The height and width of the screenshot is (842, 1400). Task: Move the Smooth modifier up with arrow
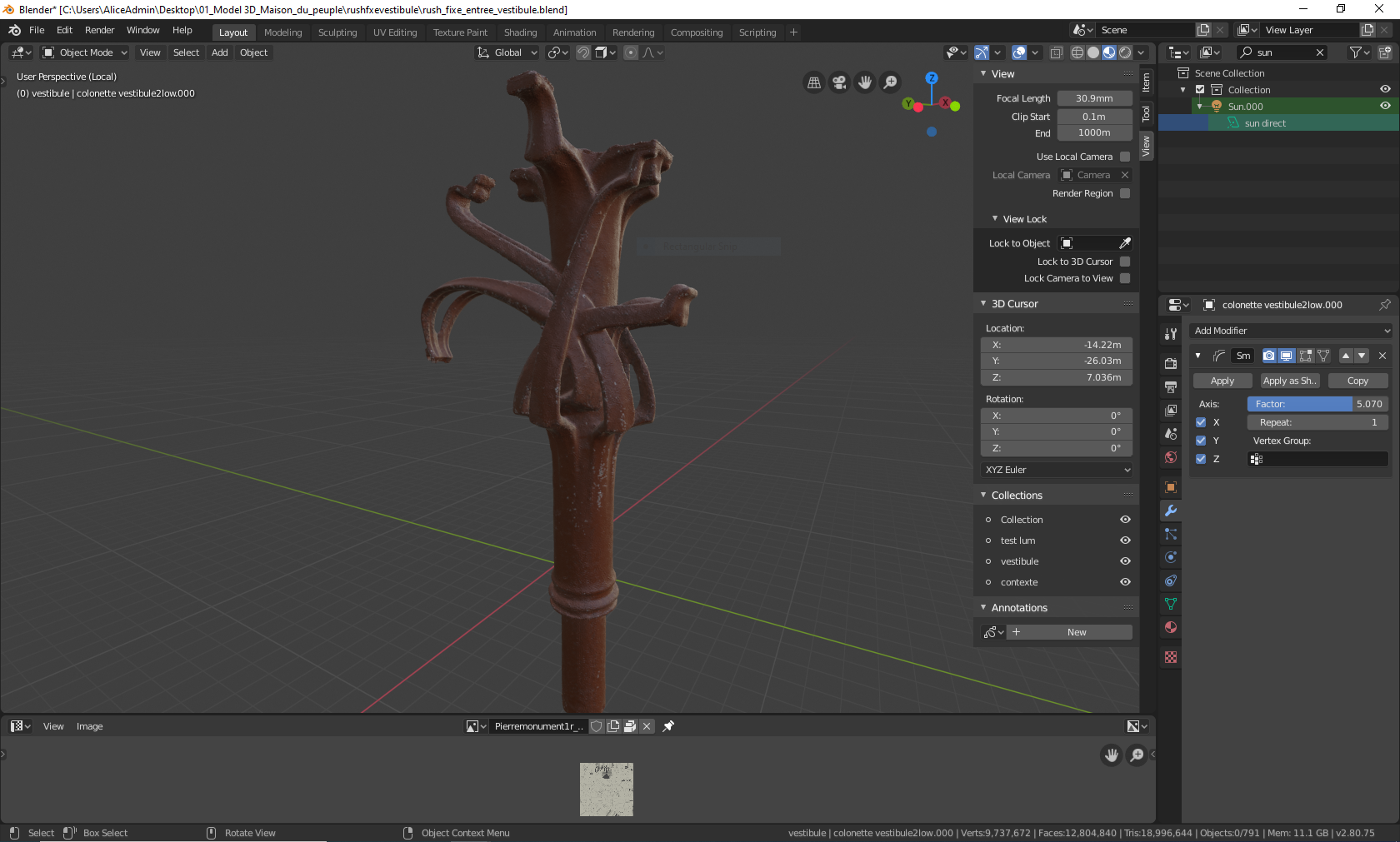pos(1346,356)
